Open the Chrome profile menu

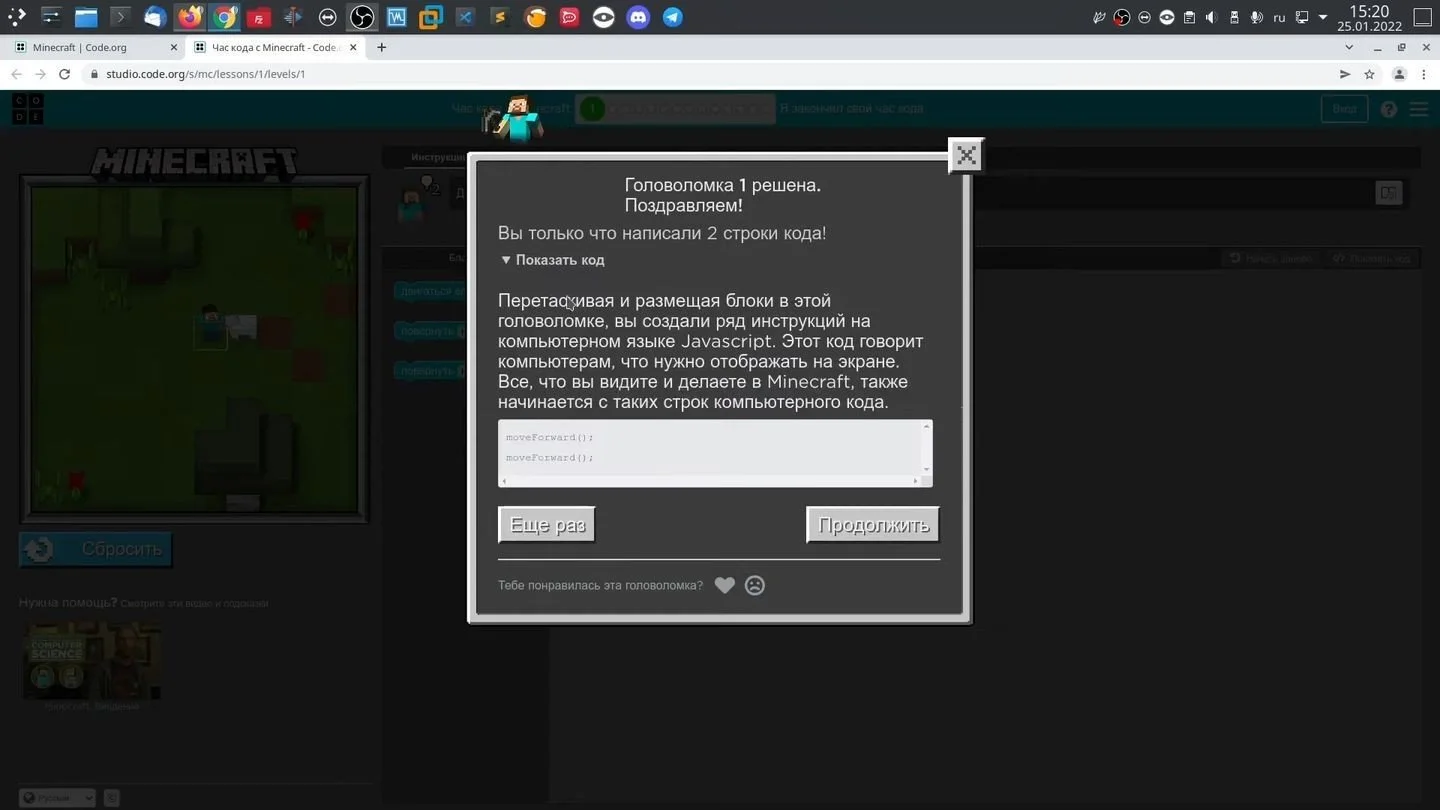click(x=1399, y=74)
